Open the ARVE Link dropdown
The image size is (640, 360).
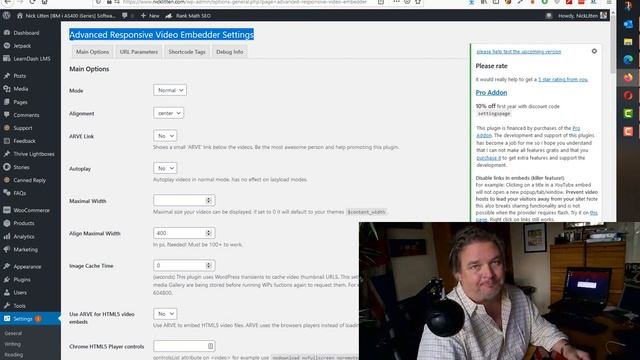click(x=165, y=136)
